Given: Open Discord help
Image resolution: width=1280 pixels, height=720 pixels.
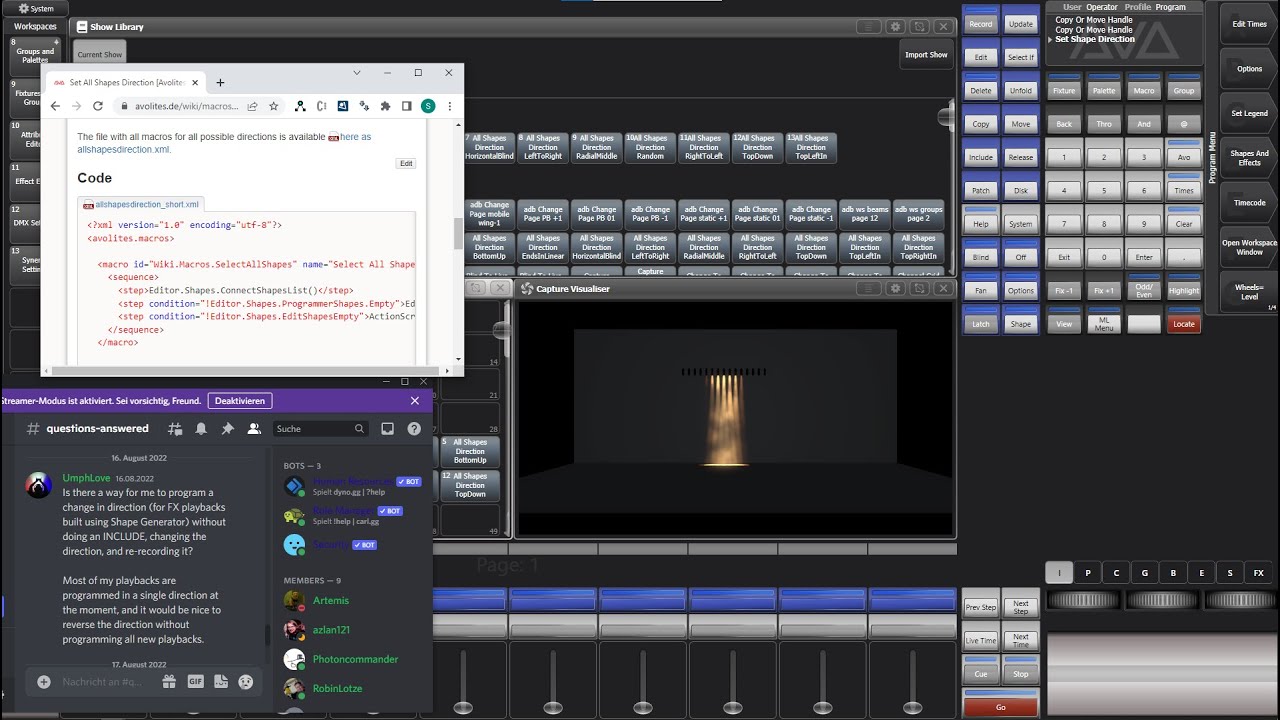Looking at the screenshot, I should pyautogui.click(x=414, y=428).
